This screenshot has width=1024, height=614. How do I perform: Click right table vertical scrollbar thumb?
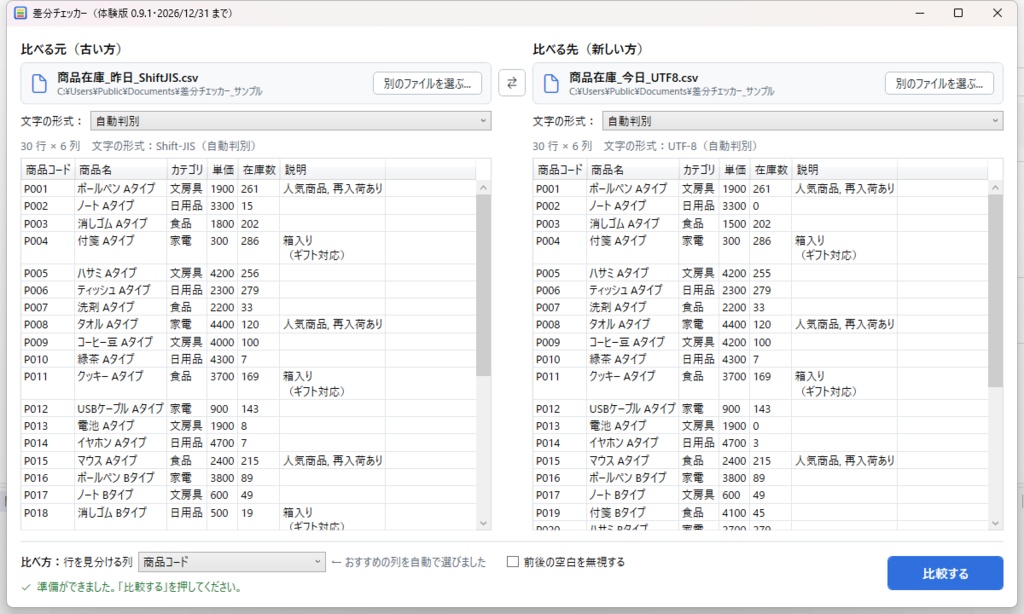coord(995,291)
